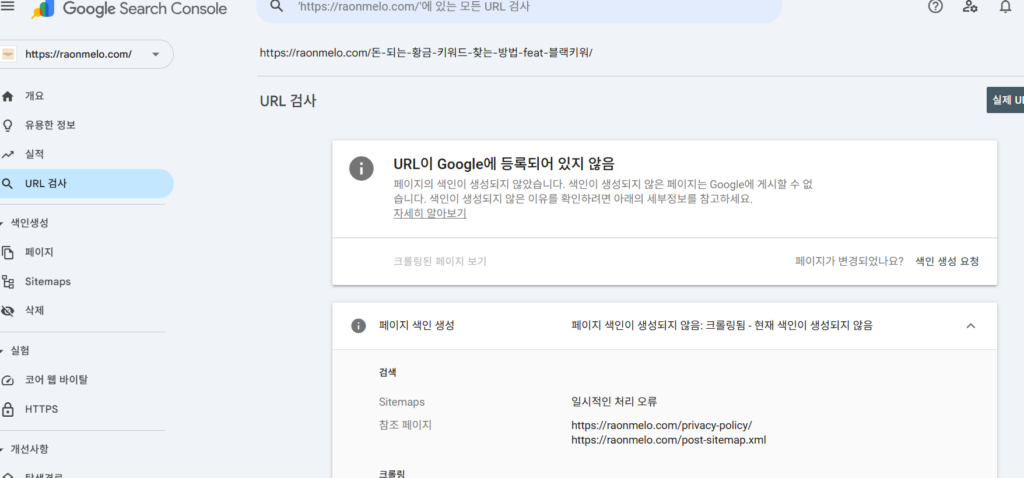Open the raonmelo.com property dropdown

coord(87,54)
